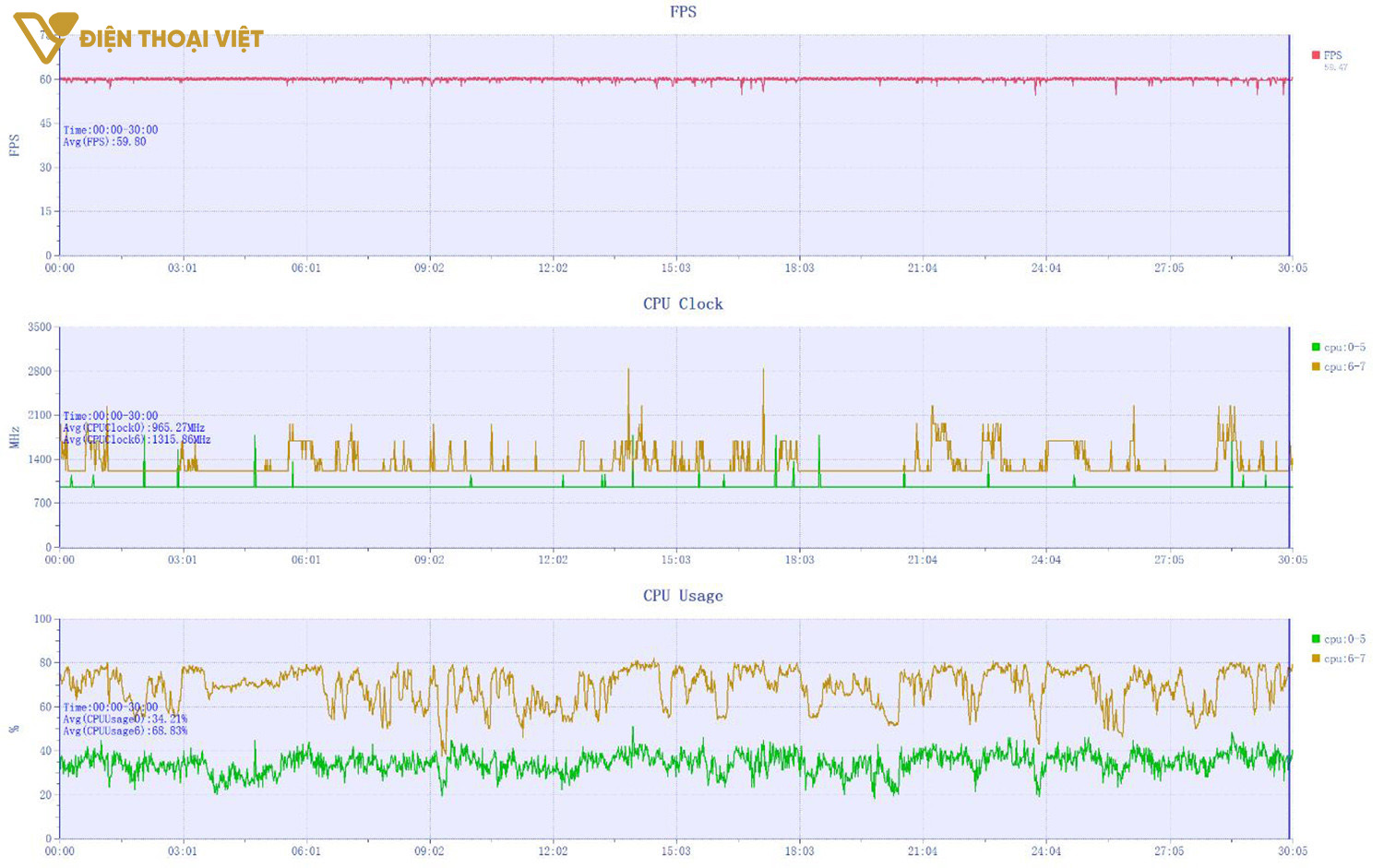Click the 24:04 time label under CPU Usage chart

tap(1045, 851)
